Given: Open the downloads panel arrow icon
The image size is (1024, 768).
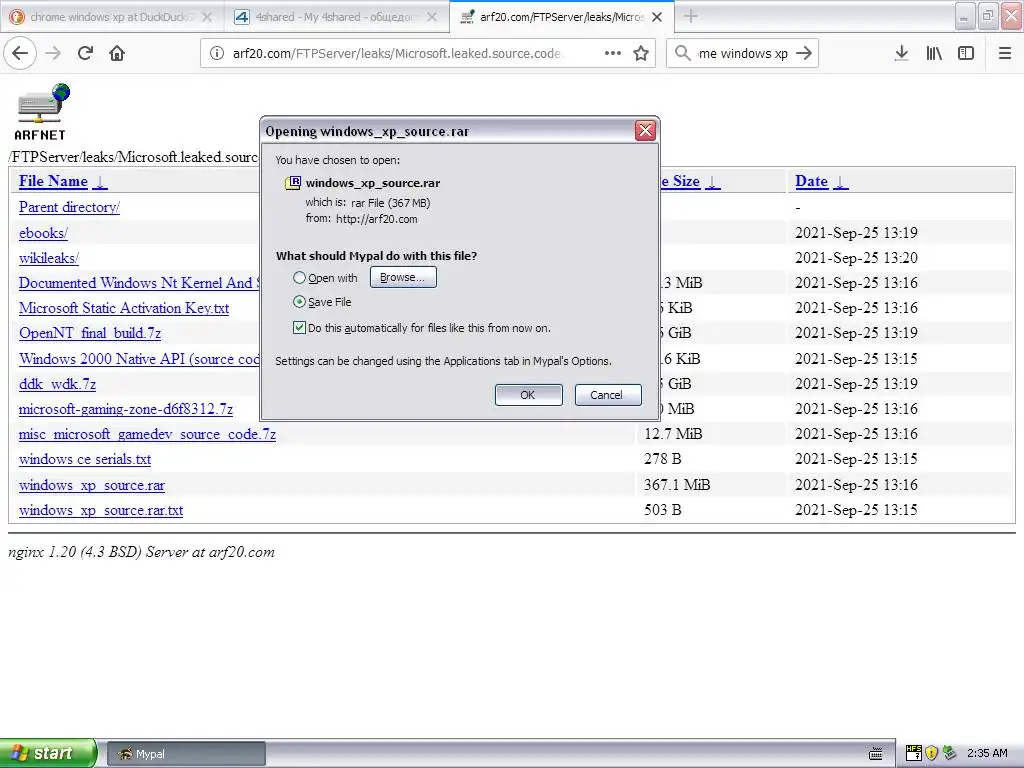Looking at the screenshot, I should coord(901,53).
